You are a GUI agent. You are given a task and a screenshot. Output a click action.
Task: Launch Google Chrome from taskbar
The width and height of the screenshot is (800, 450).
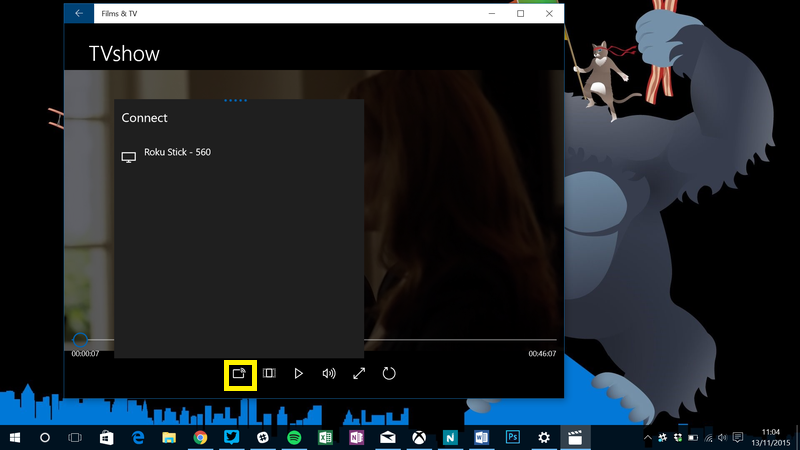tap(200, 438)
